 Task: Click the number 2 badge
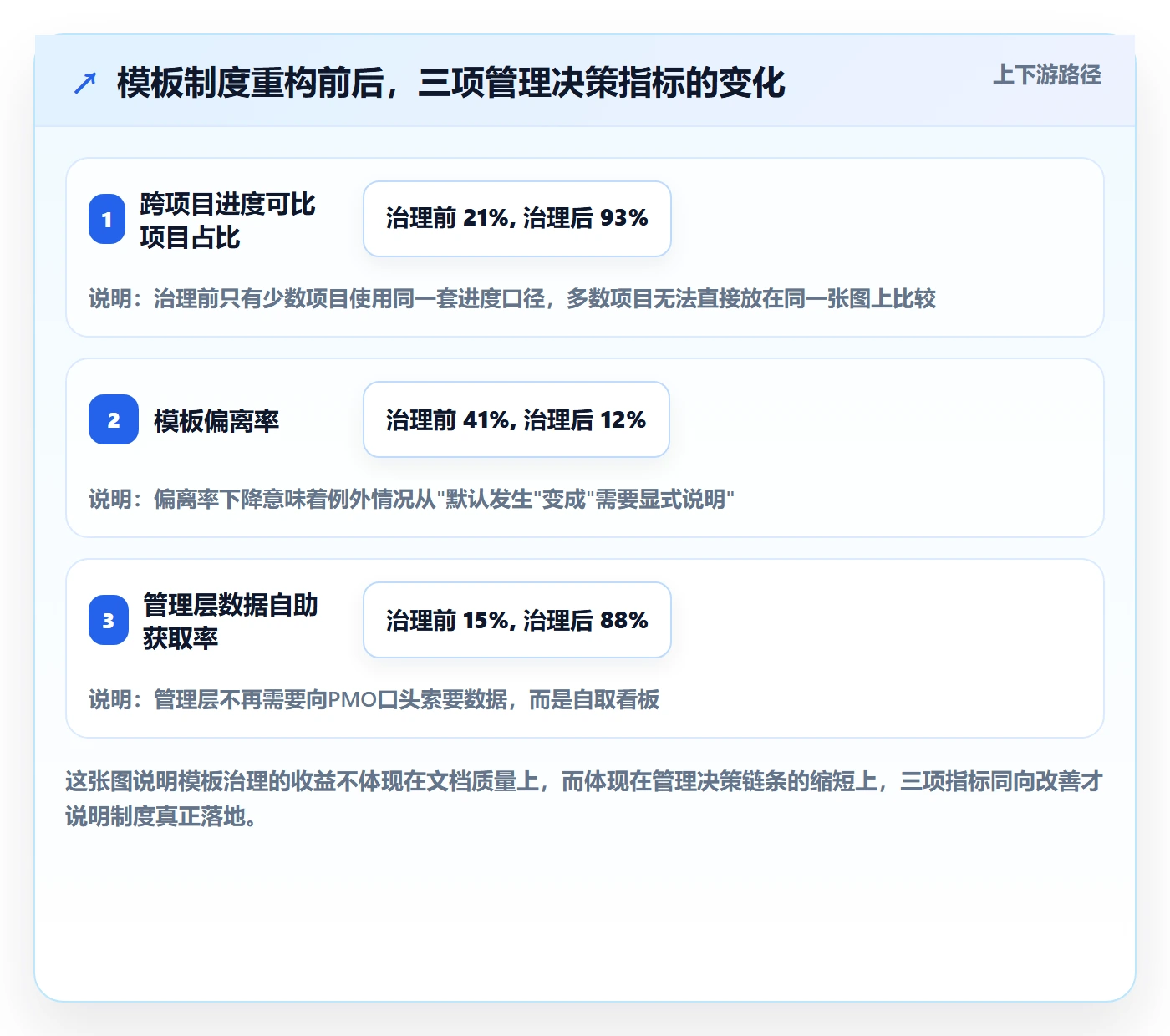[x=114, y=419]
